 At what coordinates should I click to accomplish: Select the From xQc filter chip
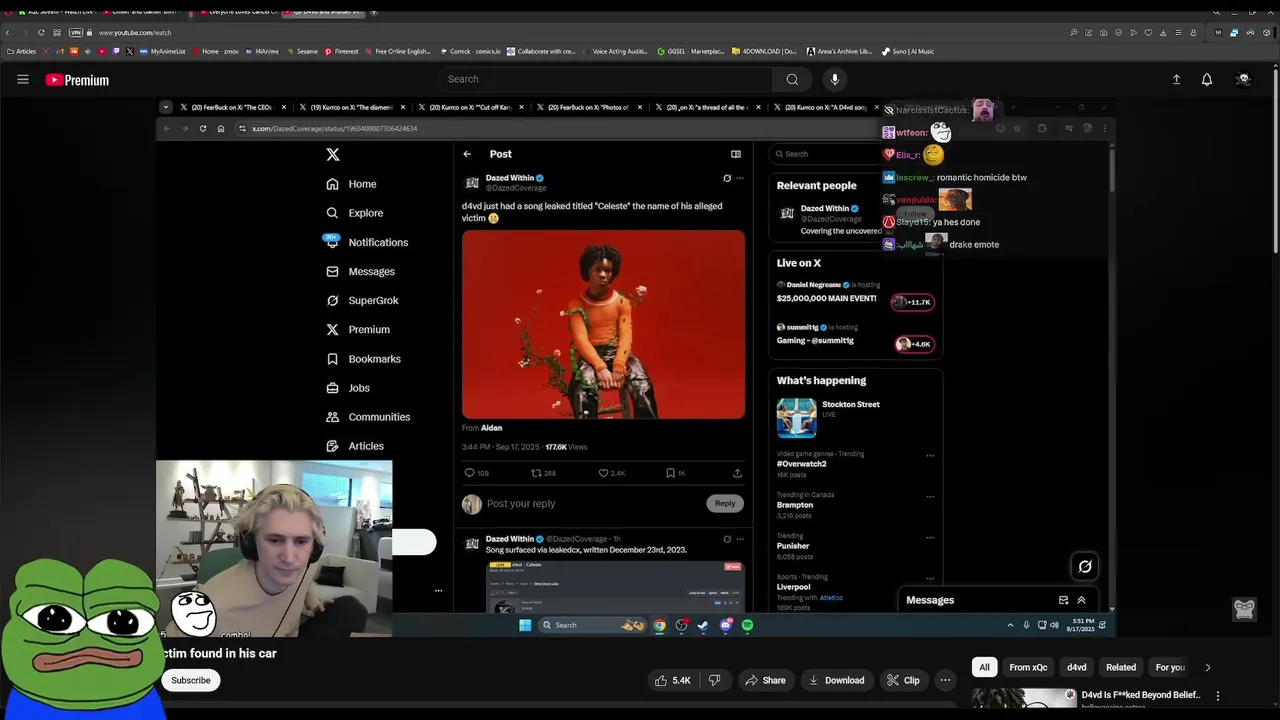(x=1028, y=667)
